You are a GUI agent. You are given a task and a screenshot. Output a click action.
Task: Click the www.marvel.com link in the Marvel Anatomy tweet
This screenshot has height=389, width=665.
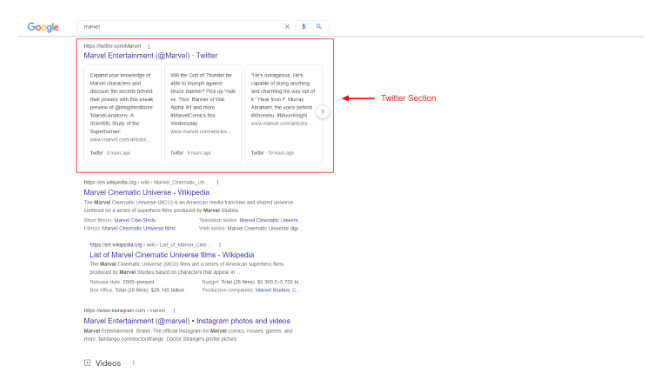tap(119, 140)
